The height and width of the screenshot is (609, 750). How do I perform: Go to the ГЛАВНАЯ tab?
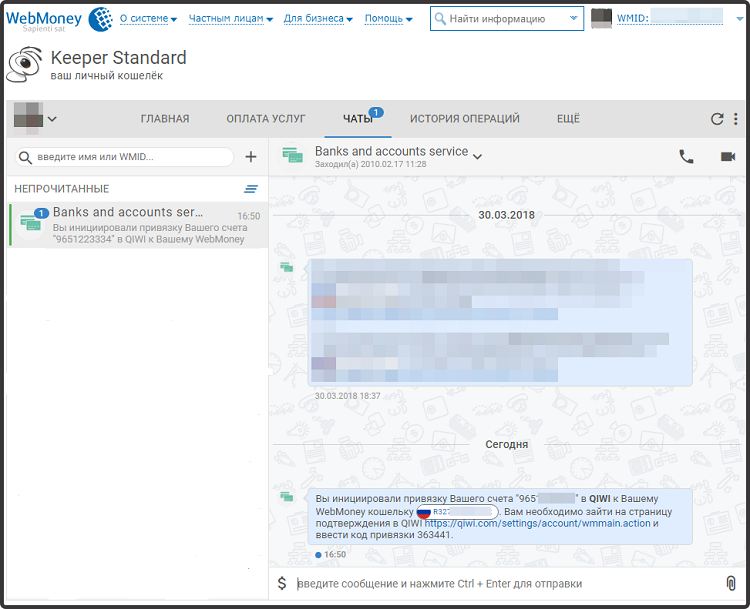165,119
